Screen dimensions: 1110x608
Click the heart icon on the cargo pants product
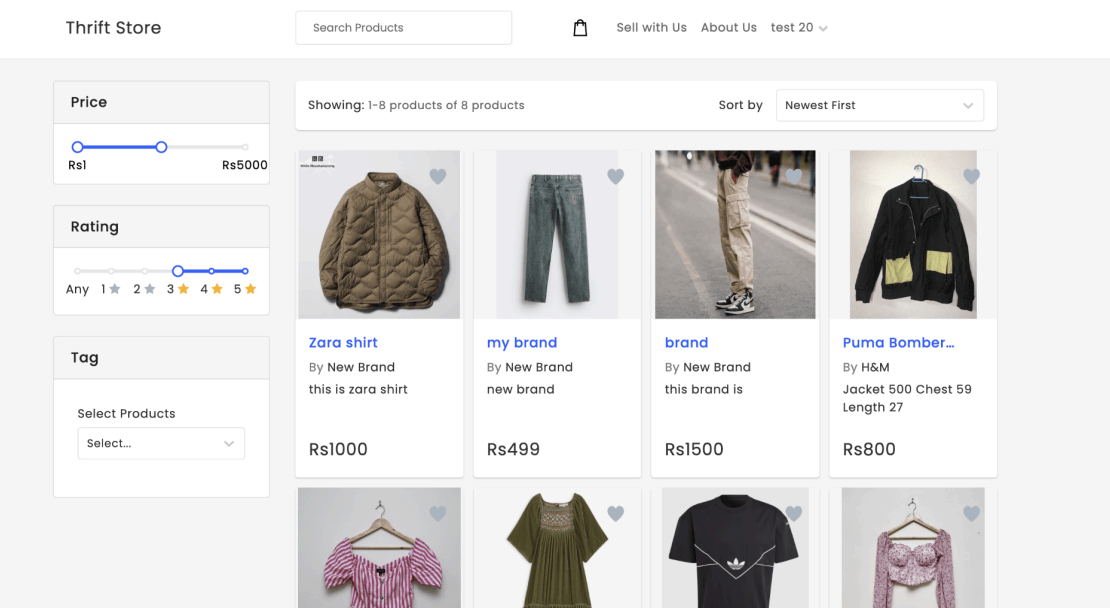[793, 176]
